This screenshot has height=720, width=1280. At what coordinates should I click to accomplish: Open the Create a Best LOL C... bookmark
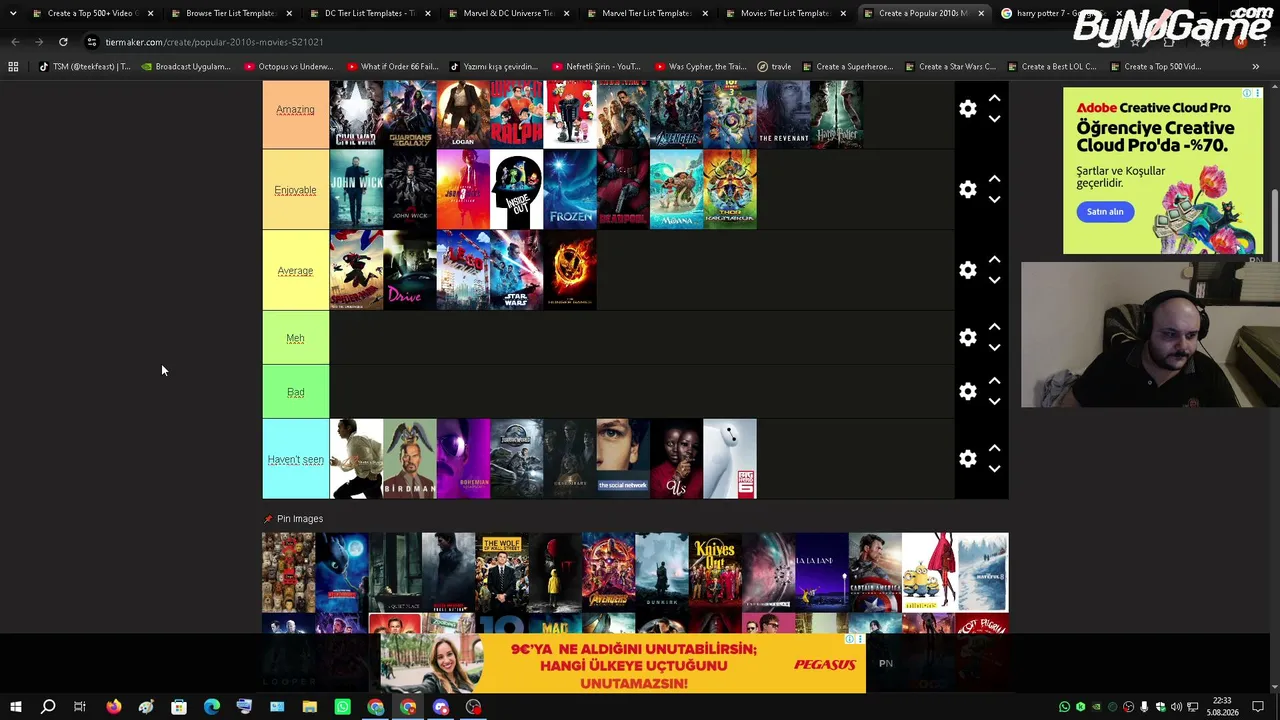[1052, 67]
